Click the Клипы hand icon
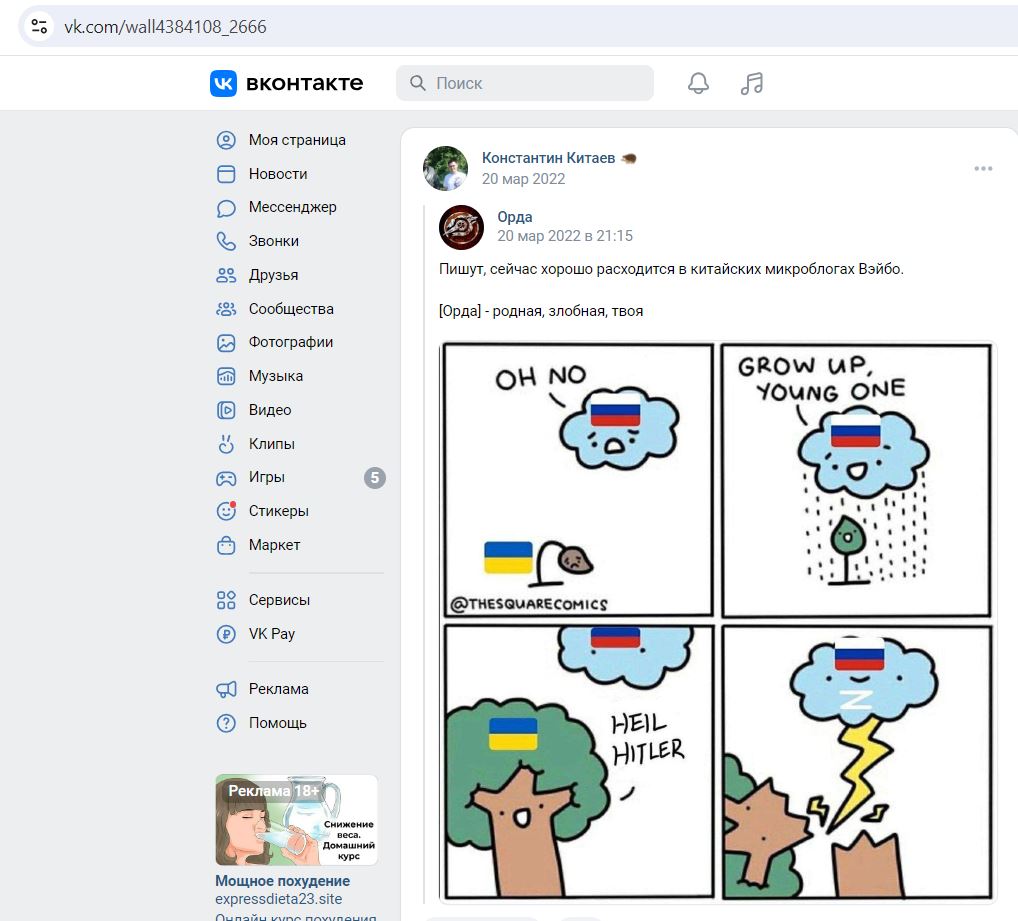Viewport: 1018px width, 921px height. (x=226, y=444)
